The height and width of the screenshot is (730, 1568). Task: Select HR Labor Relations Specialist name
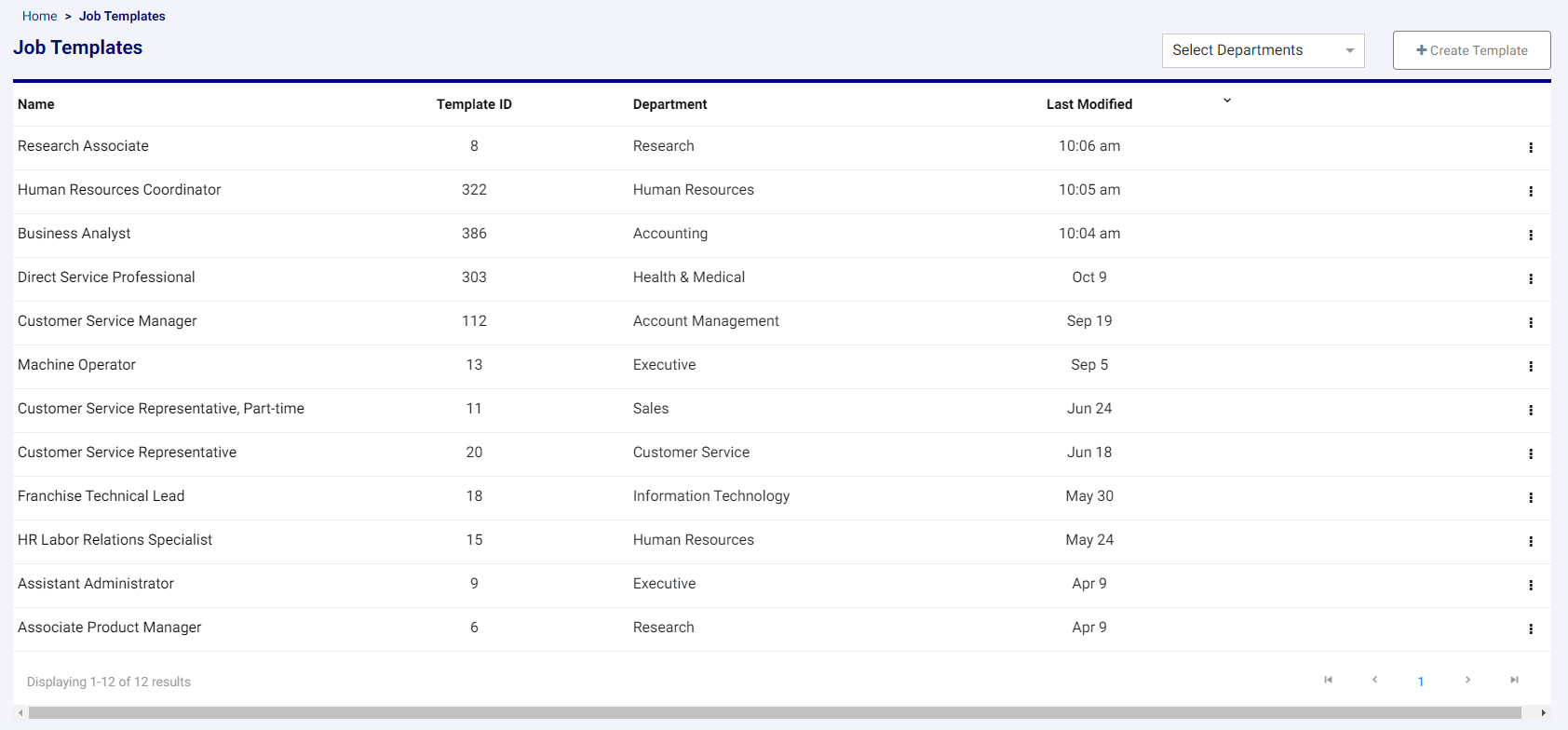click(x=115, y=540)
